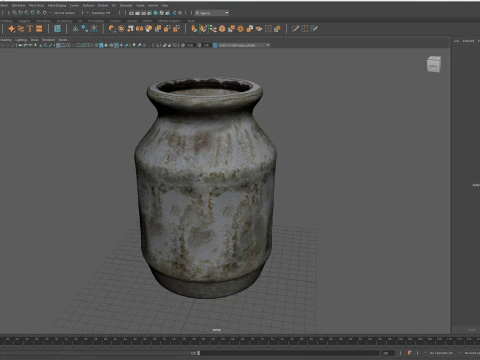Click the gamma value field in the panel toolbar

click(x=206, y=45)
